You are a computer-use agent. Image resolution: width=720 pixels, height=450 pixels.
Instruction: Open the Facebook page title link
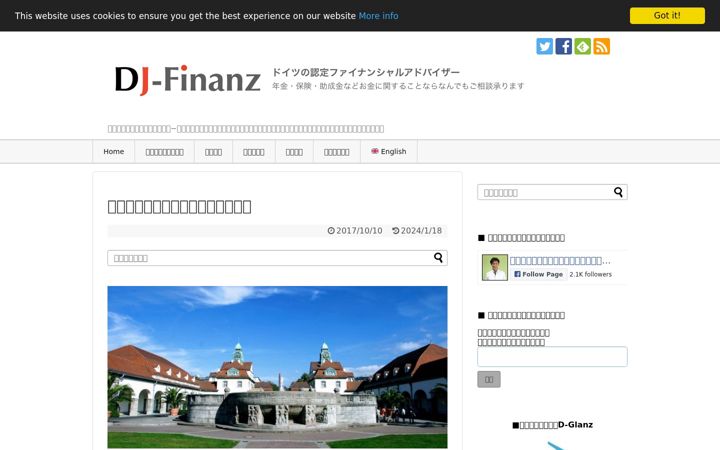click(560, 261)
